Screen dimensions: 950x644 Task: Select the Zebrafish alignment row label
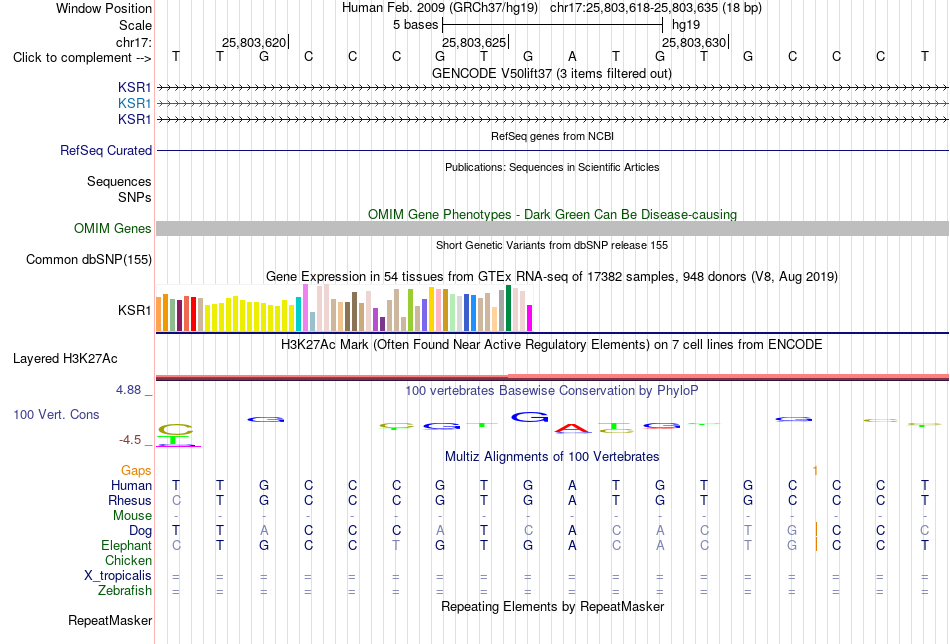125,590
